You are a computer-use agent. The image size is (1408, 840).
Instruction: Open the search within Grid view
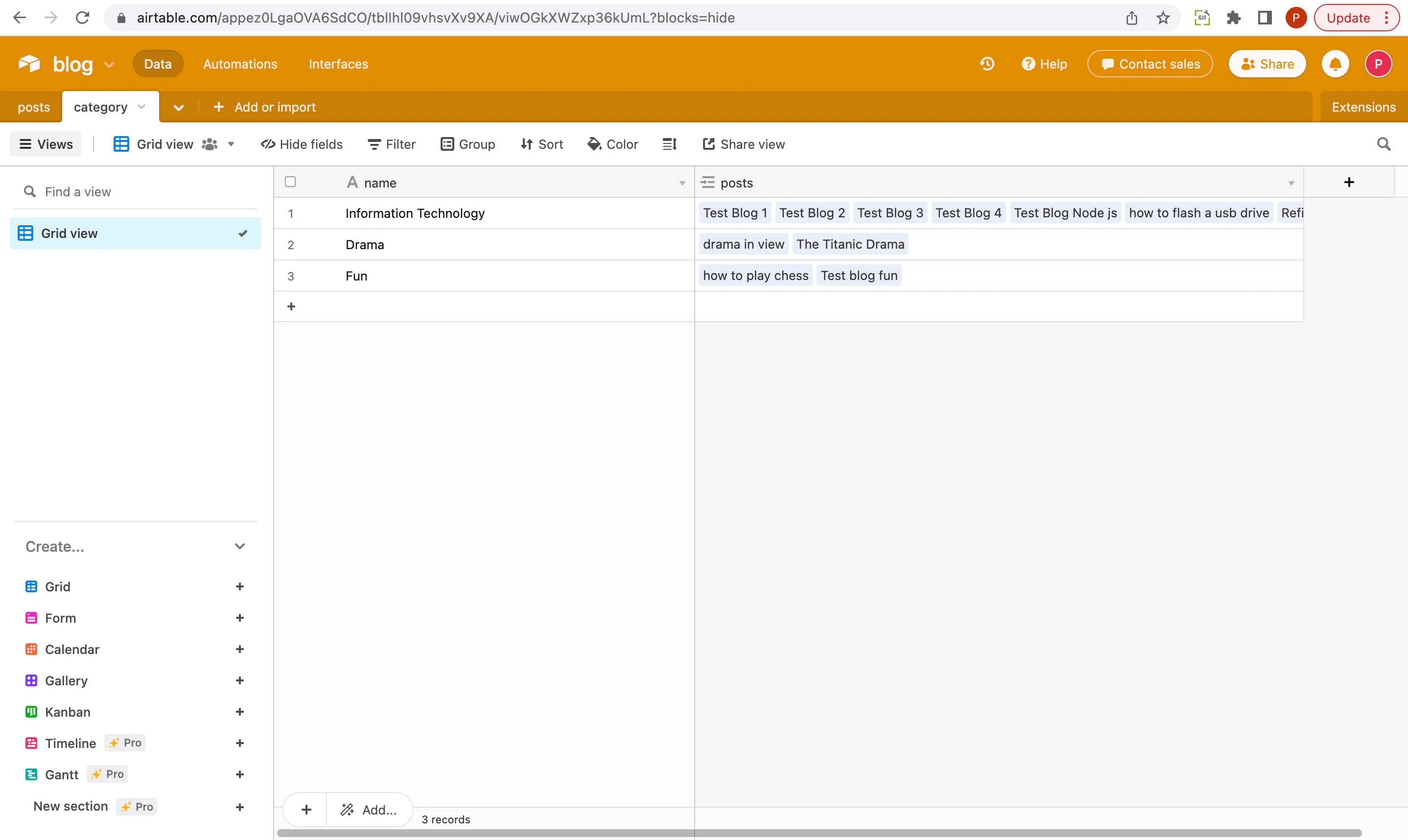click(x=1383, y=144)
